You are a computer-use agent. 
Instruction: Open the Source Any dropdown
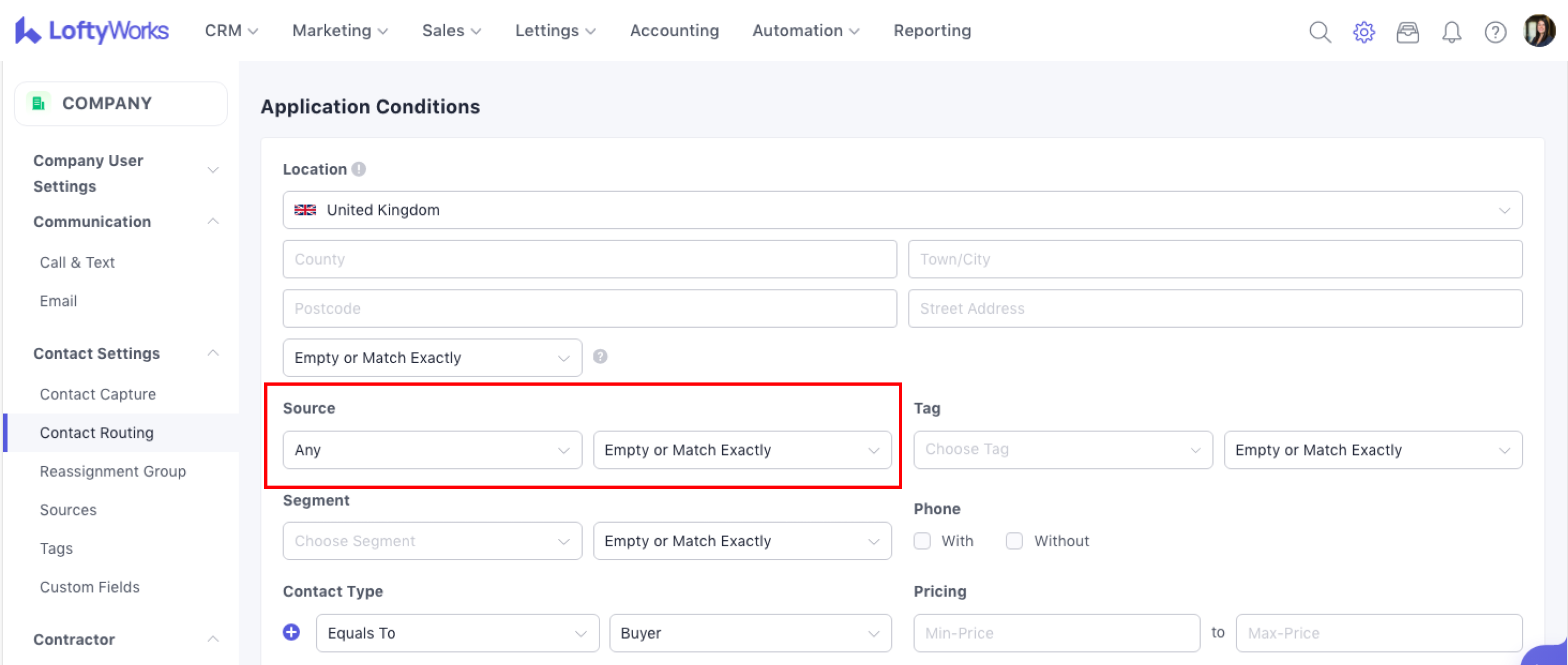coord(432,450)
